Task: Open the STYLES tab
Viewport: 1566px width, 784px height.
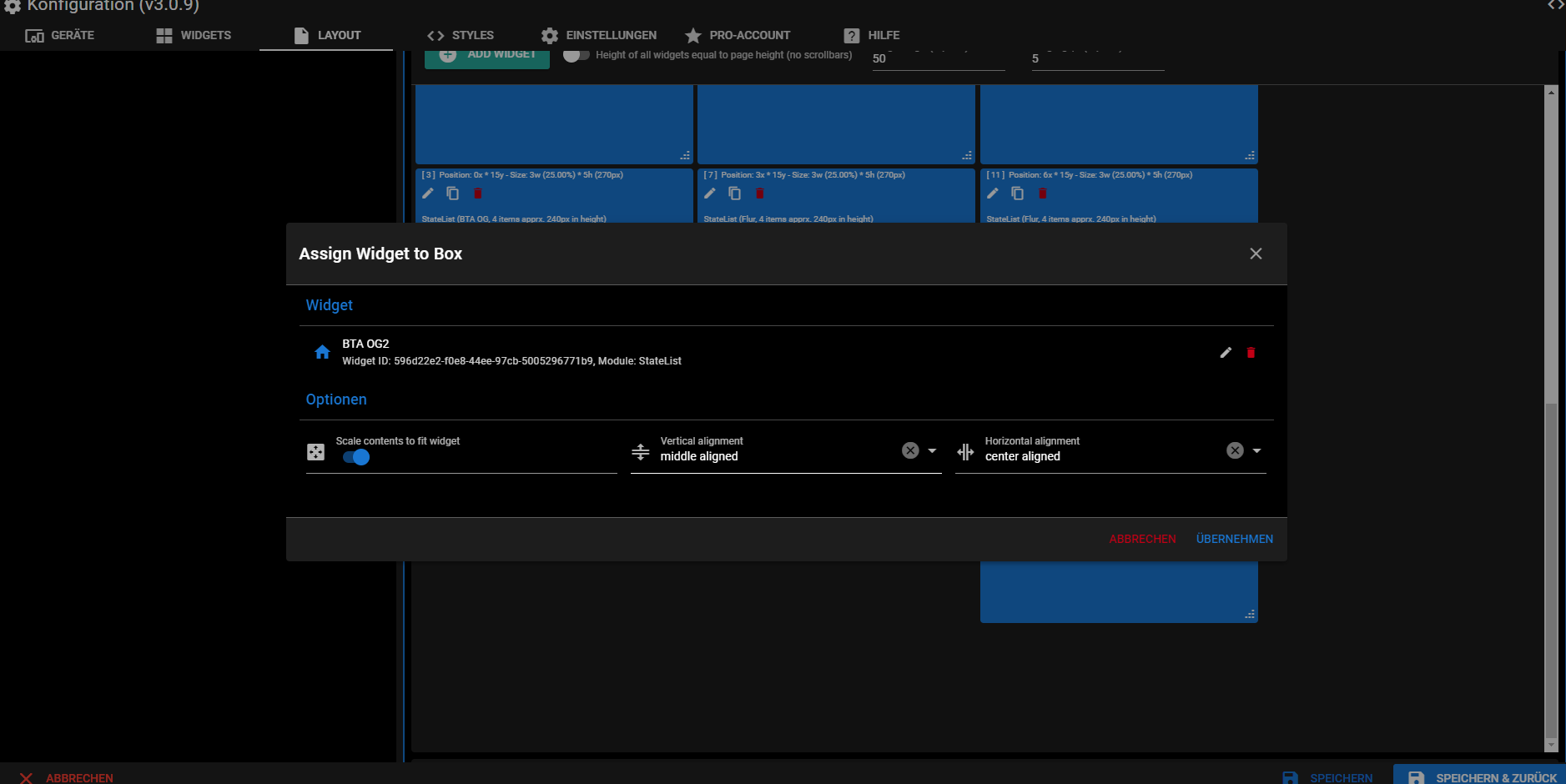Action: point(461,35)
